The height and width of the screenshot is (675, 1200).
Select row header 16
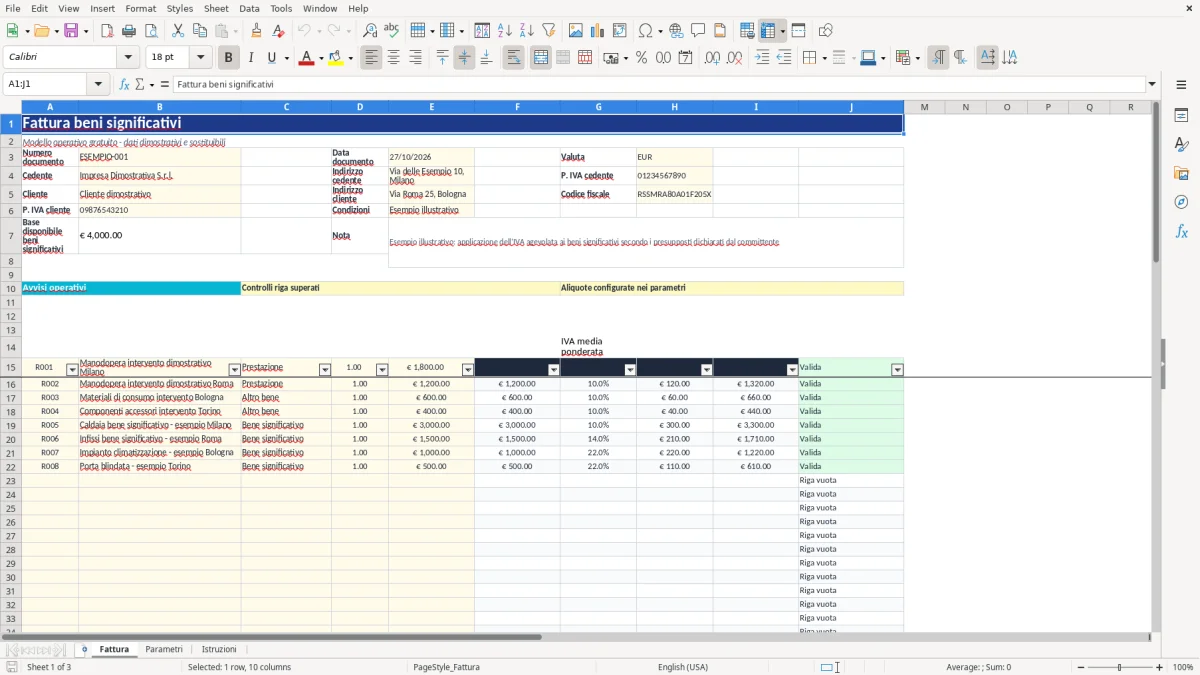click(11, 384)
